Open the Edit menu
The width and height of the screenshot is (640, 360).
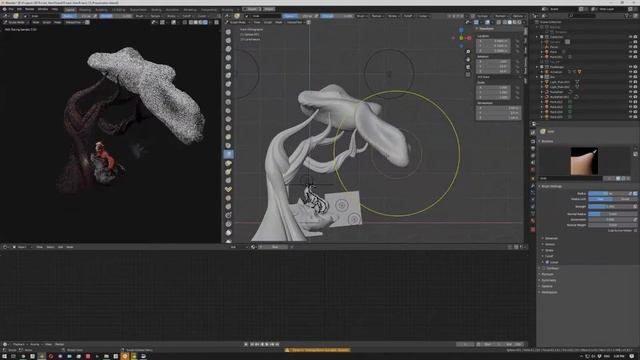point(19,9)
